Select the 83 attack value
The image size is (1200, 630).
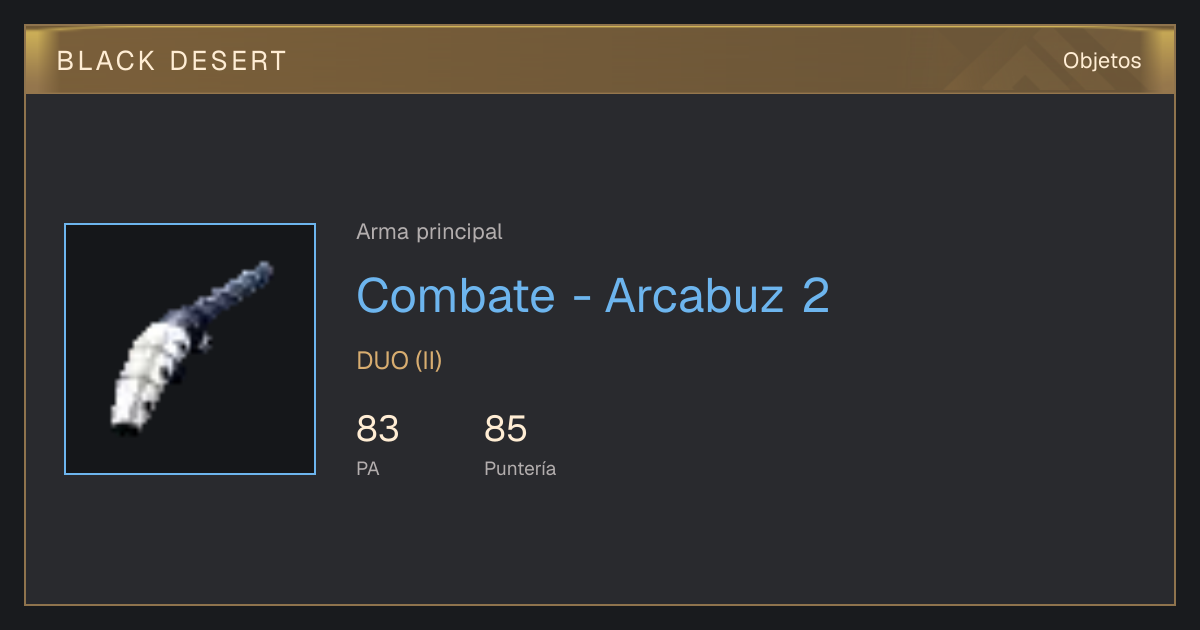[377, 429]
